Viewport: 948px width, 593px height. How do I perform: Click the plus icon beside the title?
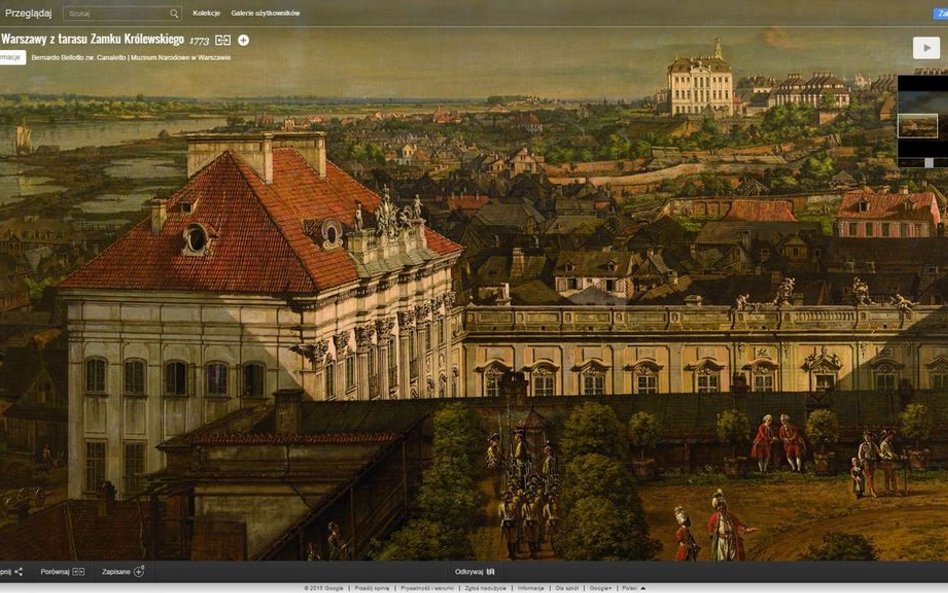coord(243,40)
